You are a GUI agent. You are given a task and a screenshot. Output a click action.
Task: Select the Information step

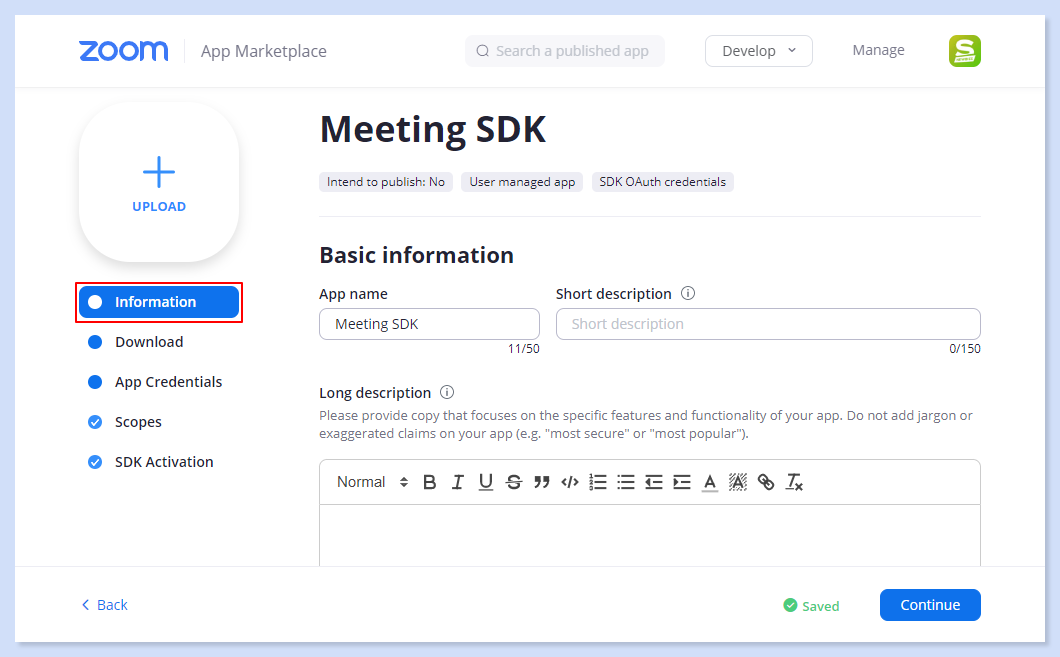[x=159, y=302]
